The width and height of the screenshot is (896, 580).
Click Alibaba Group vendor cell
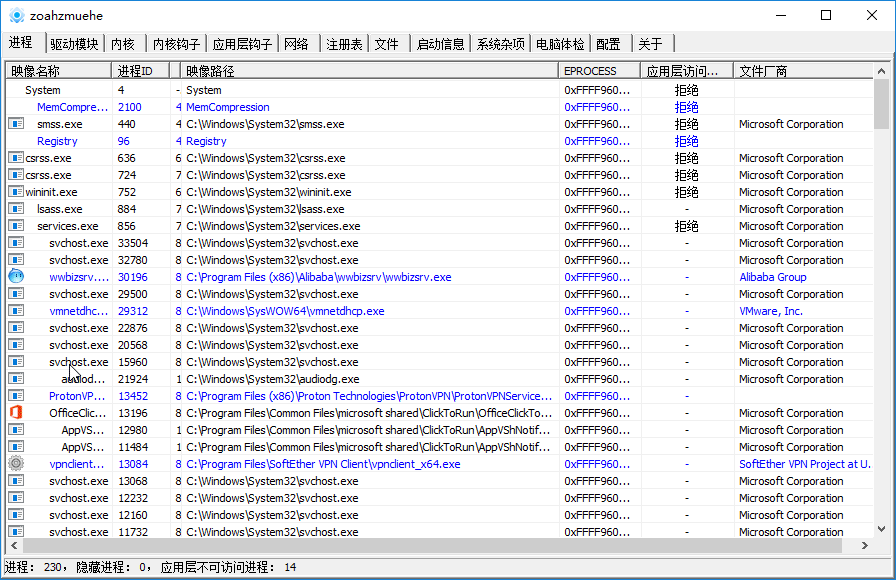click(x=773, y=277)
